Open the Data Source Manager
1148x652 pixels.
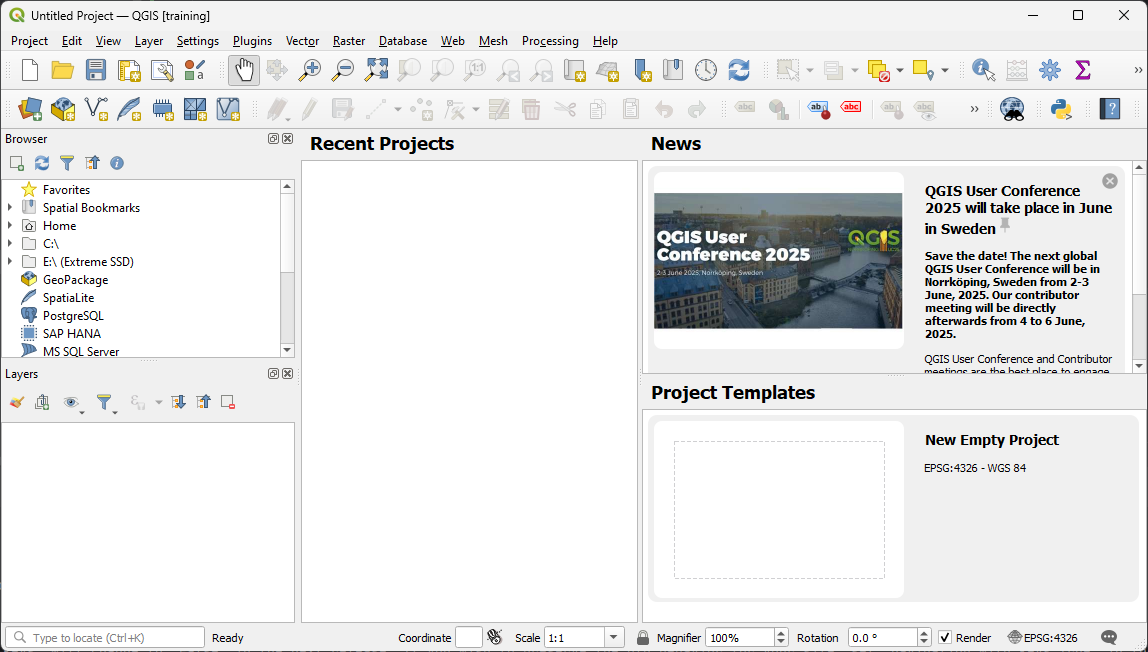[x=30, y=109]
